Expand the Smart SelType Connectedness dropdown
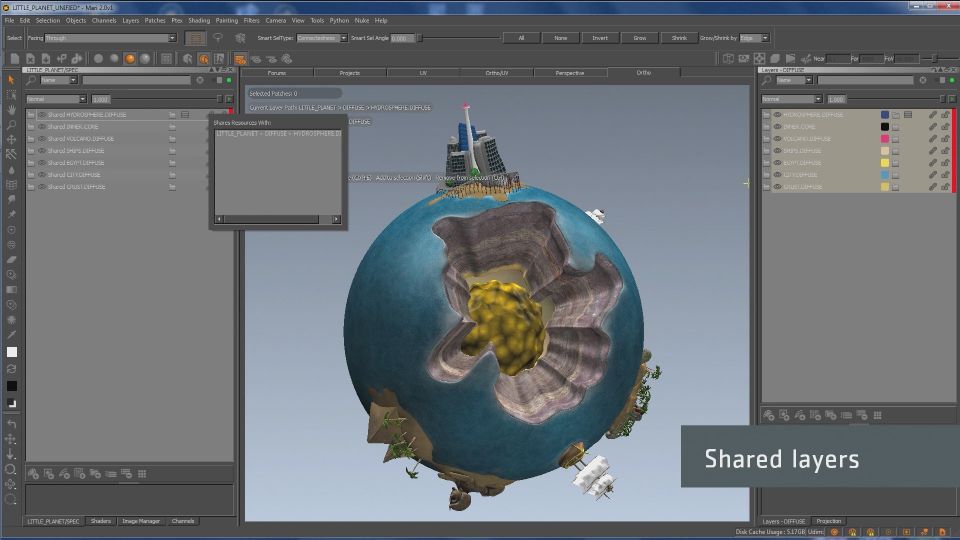Viewport: 960px width, 540px height. pos(322,38)
